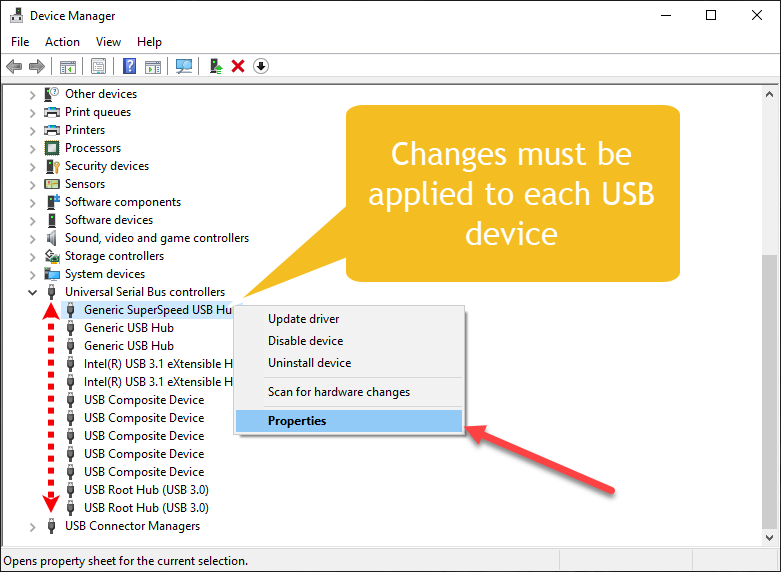Select the Security devices label
Image resolution: width=781 pixels, height=572 pixels.
pos(107,166)
